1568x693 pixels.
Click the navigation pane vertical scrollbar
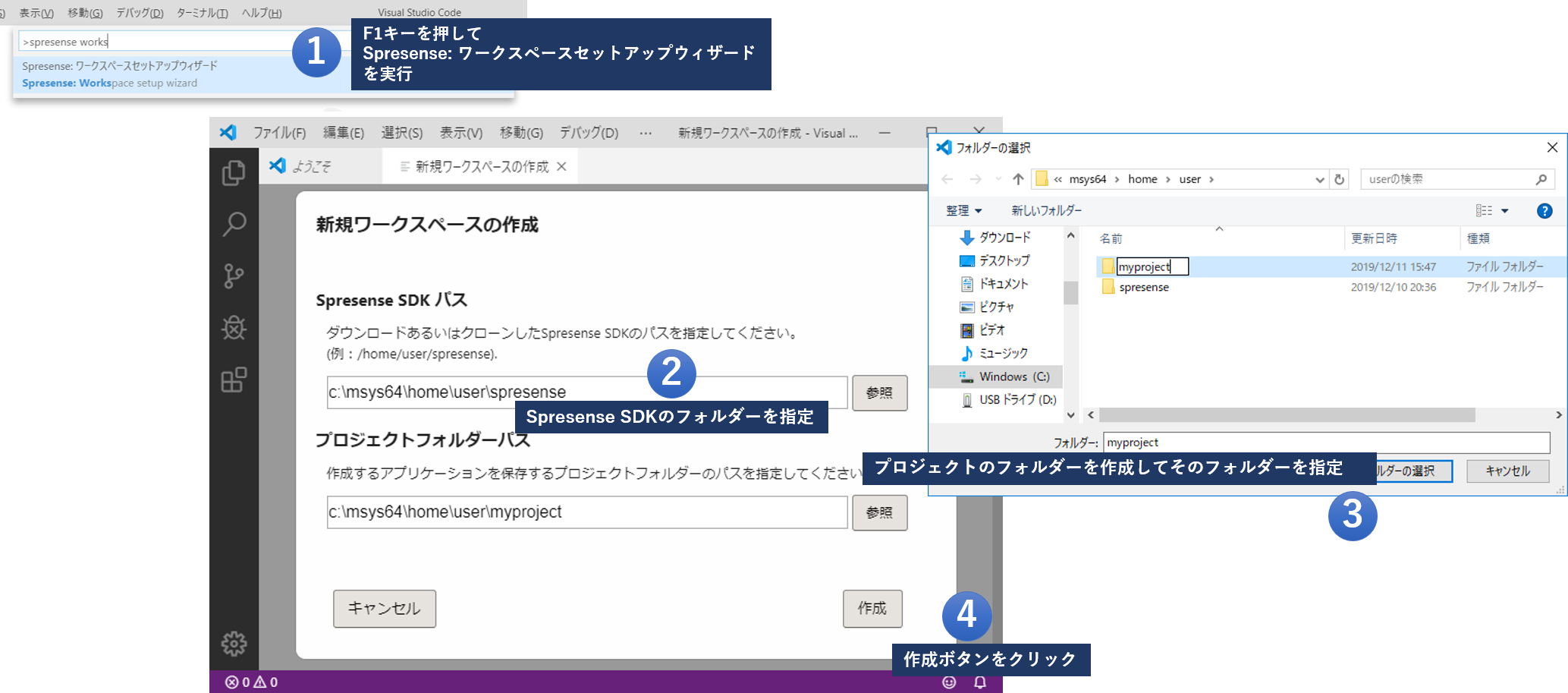click(x=1070, y=292)
